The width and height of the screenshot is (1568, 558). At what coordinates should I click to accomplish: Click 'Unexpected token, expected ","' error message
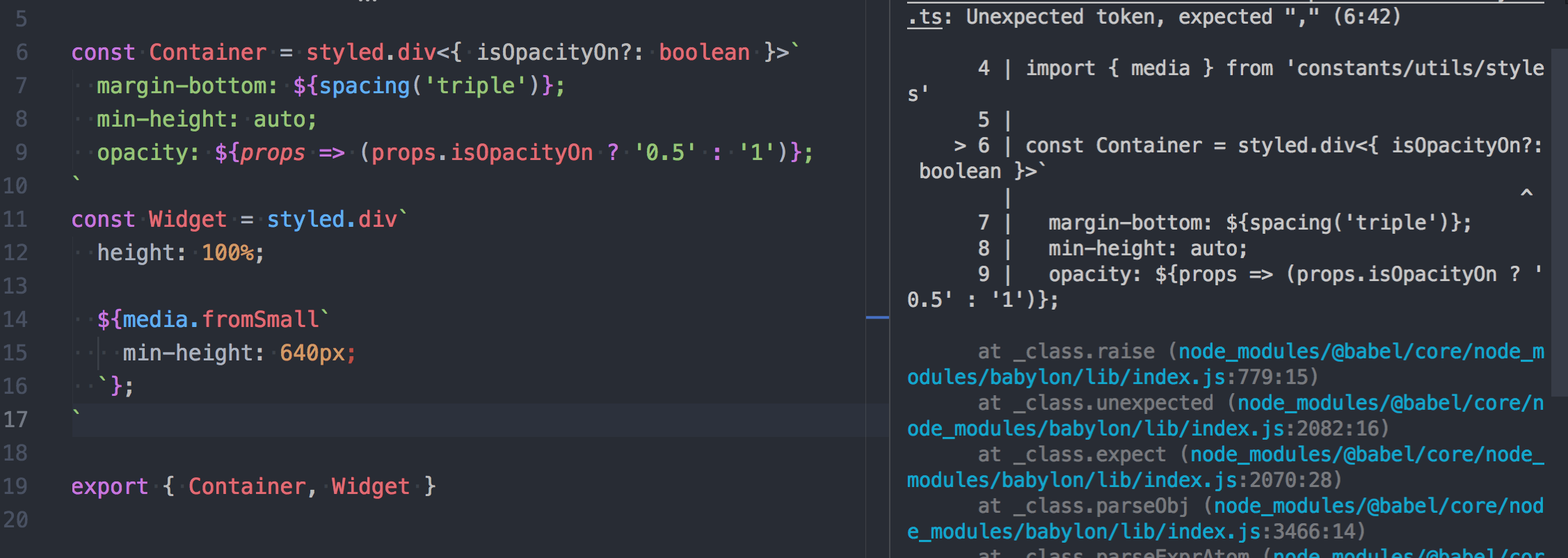pos(1143,17)
